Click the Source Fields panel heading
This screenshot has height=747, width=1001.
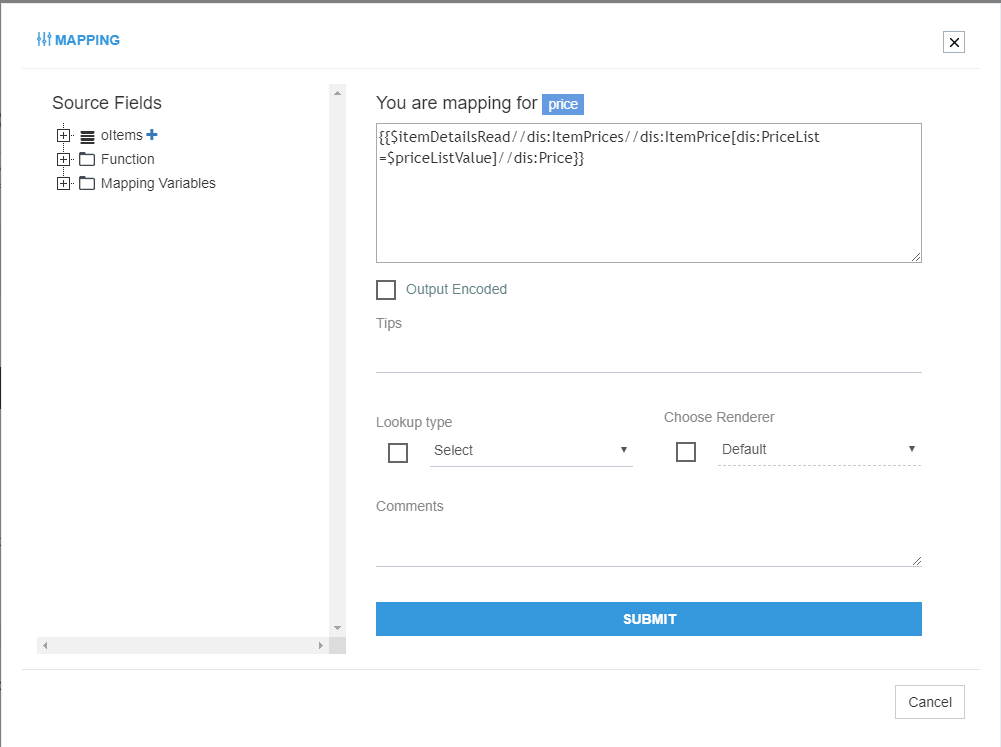(106, 102)
